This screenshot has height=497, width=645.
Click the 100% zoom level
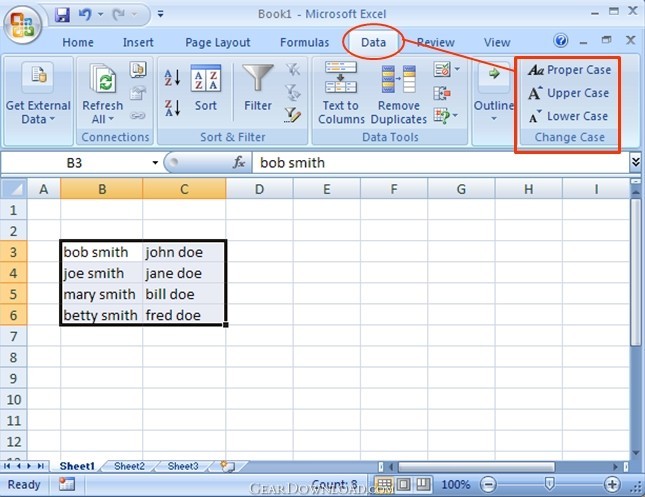click(455, 485)
